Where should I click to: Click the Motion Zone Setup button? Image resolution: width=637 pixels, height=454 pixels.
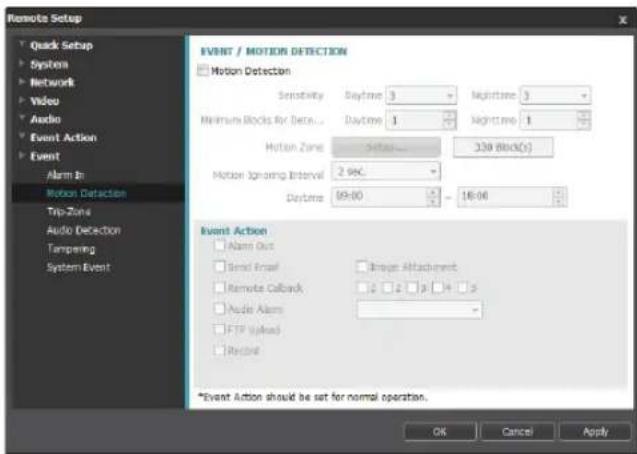click(386, 147)
